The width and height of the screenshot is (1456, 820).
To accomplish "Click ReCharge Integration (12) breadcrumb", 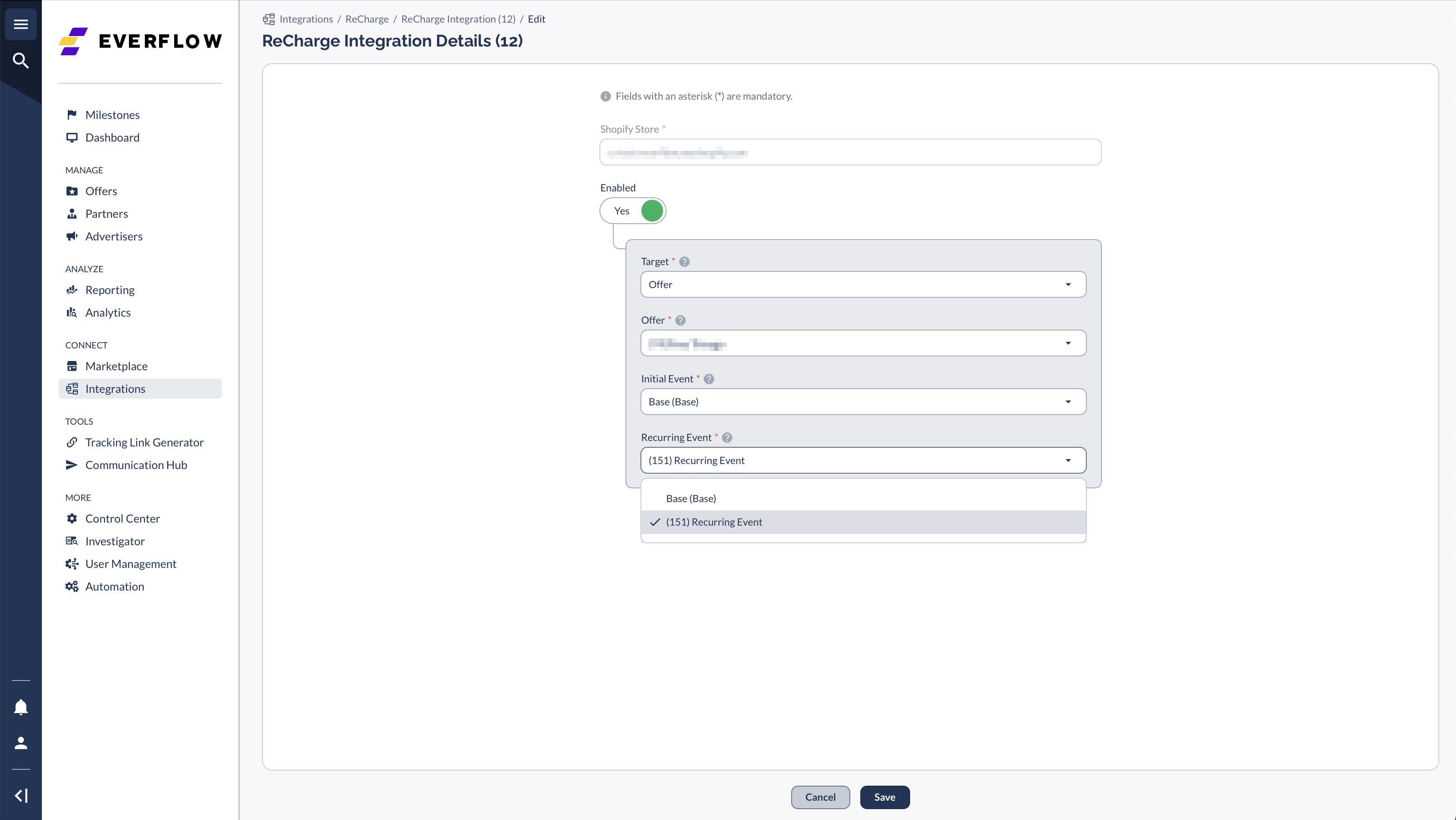I will tap(458, 19).
